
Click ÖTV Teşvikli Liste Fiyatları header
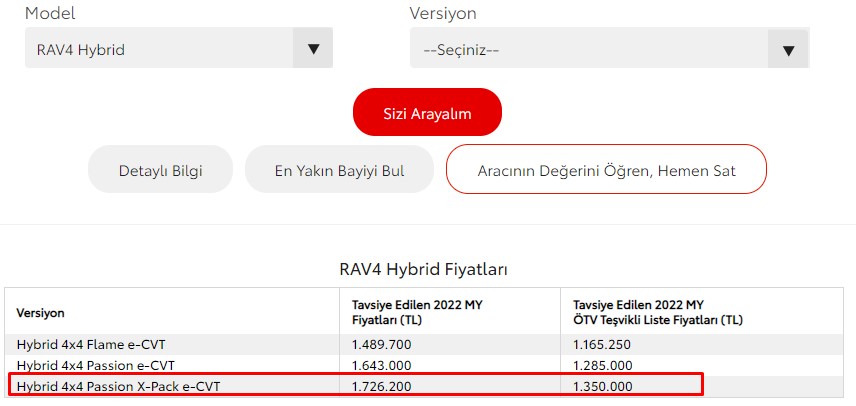click(658, 313)
